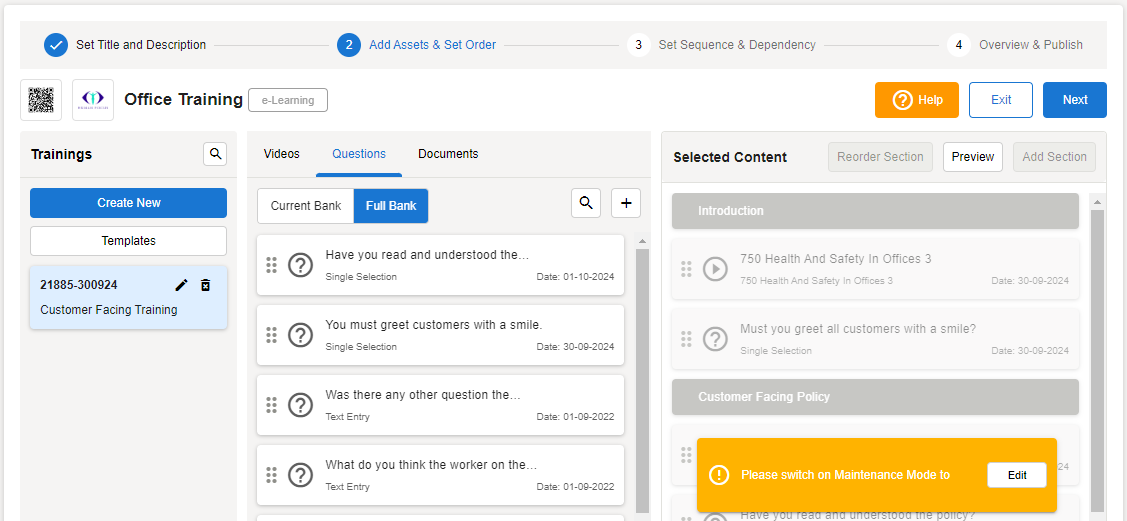Click play icon of 750 Health And Safety video
This screenshot has height=521, width=1127.
coord(715,269)
